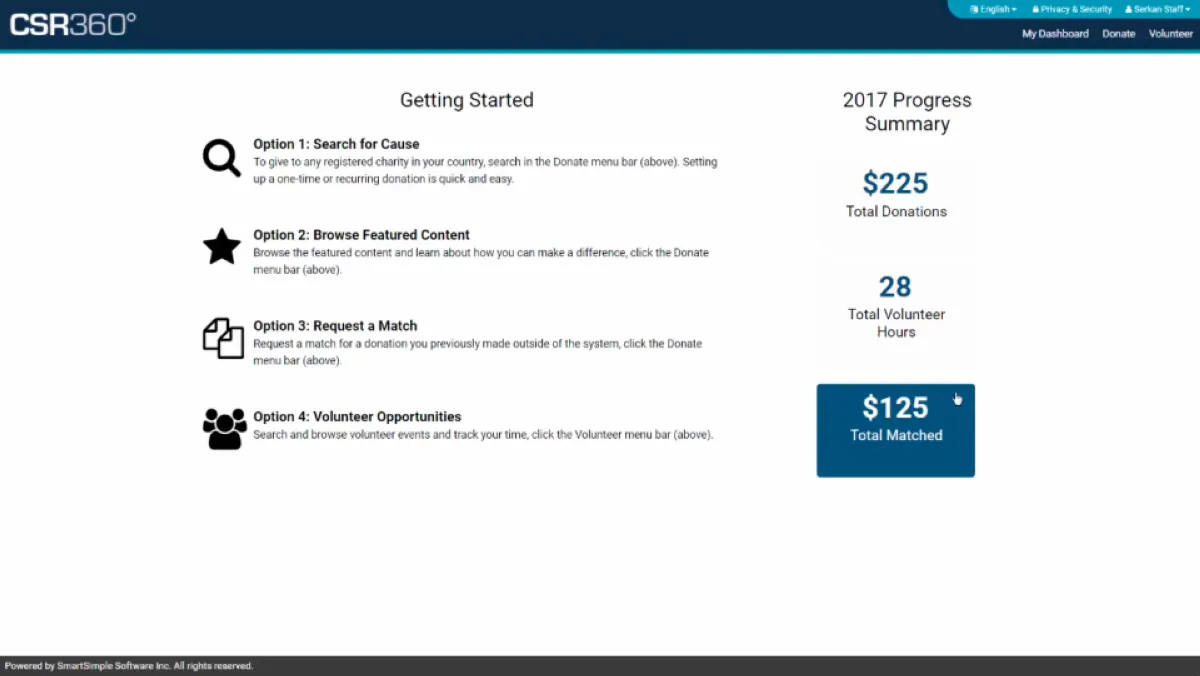Expand the English language dropdown
Viewport: 1200px width, 676px height.
(994, 9)
